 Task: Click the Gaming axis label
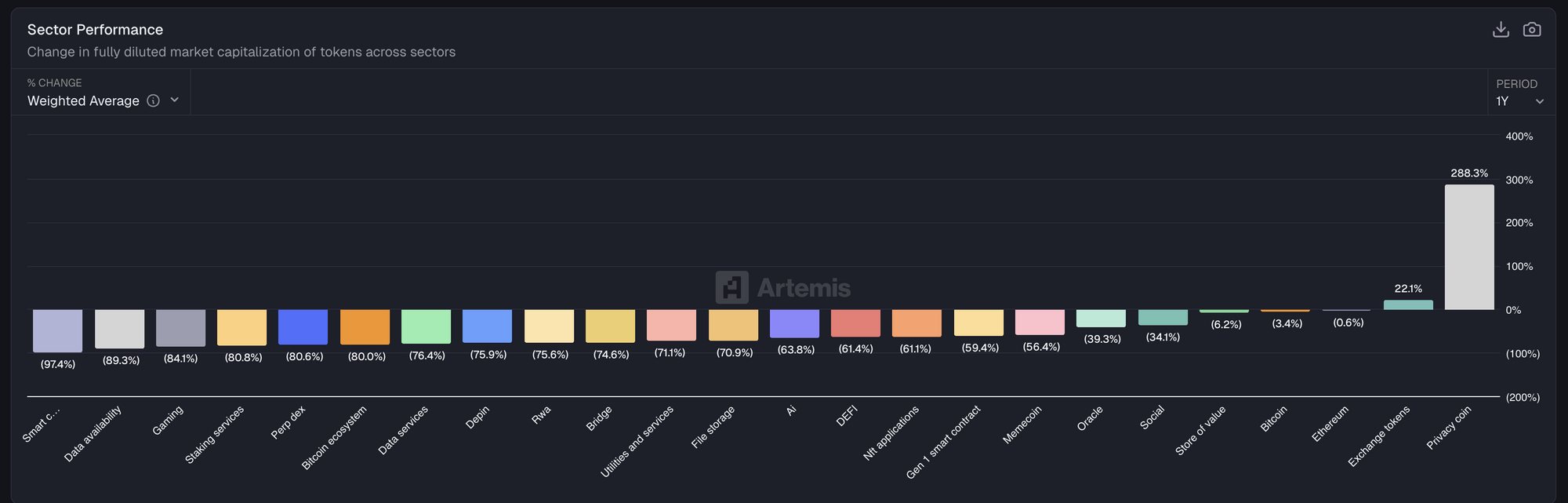tap(168, 421)
